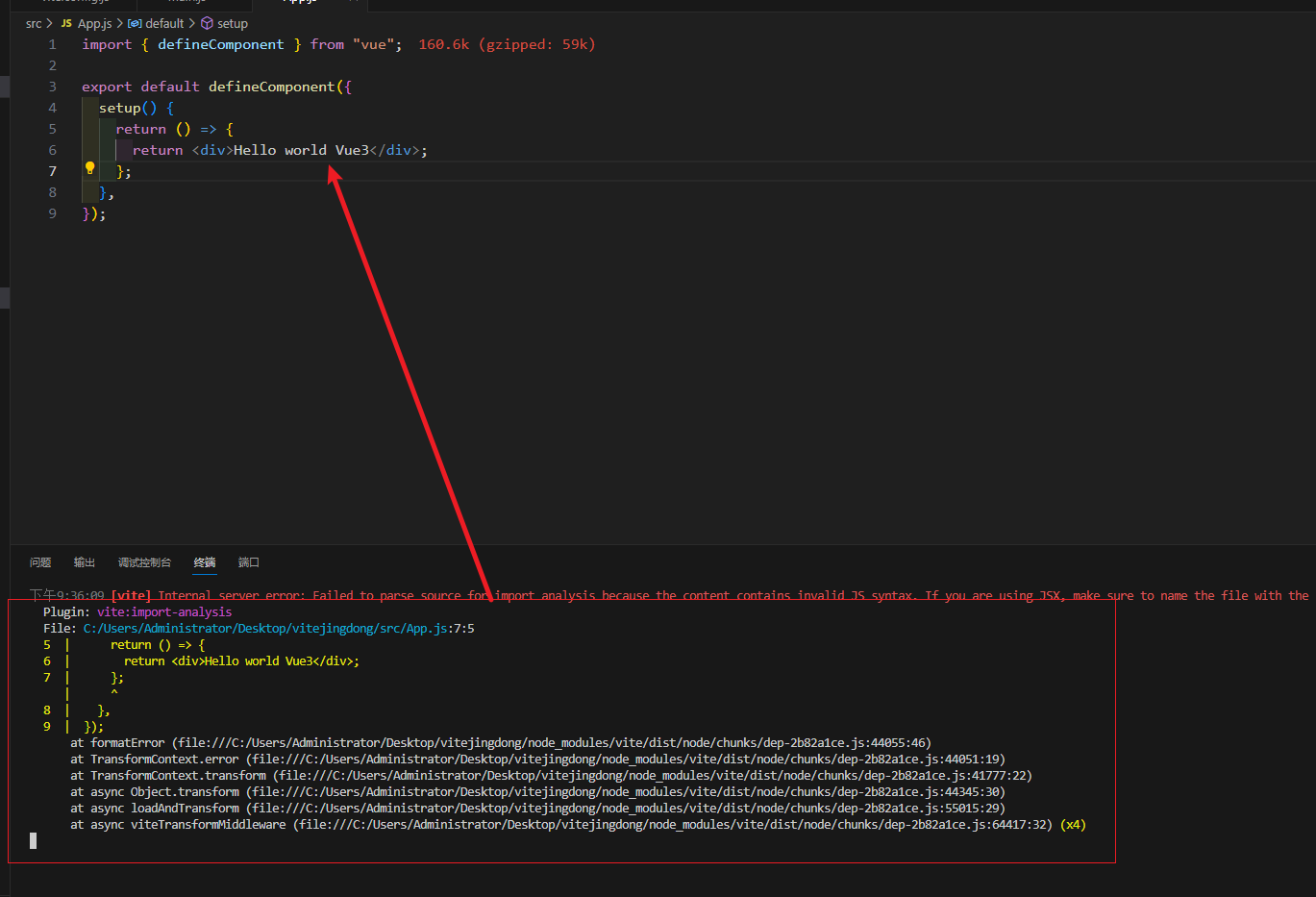Open the TransformContext.error stack trace link
Viewport: 1316px width, 897px height.
(623, 759)
